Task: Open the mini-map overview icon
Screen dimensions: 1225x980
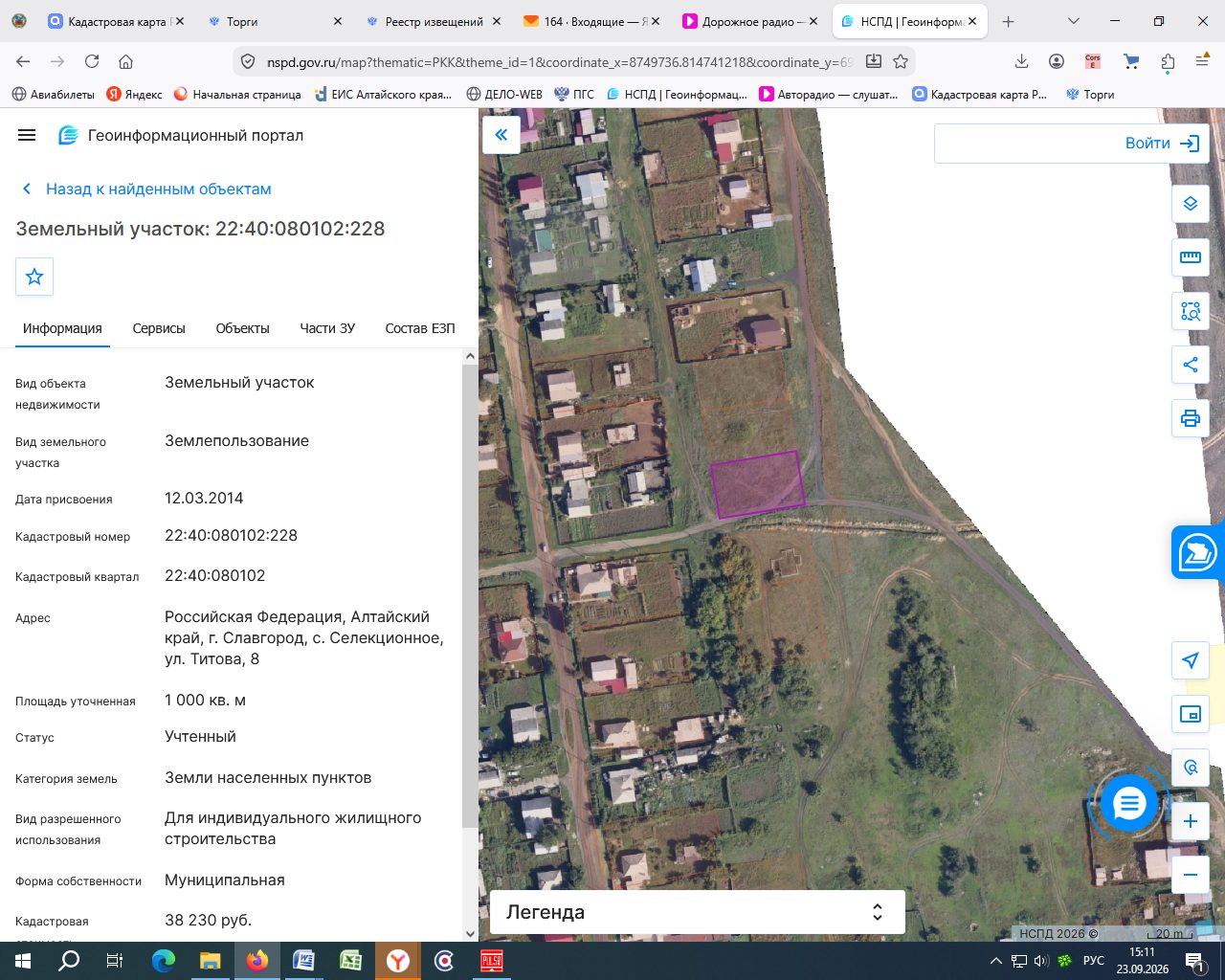Action: [1191, 714]
